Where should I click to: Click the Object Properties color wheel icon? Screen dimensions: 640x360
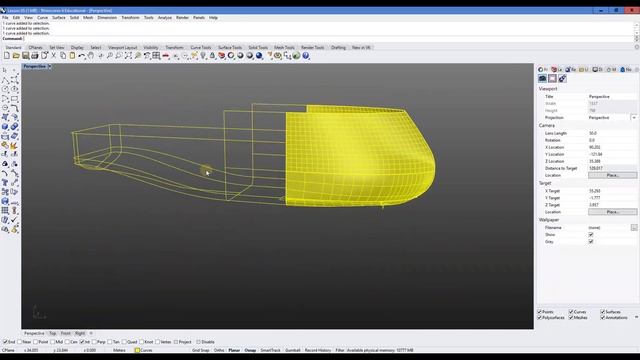click(x=231, y=56)
